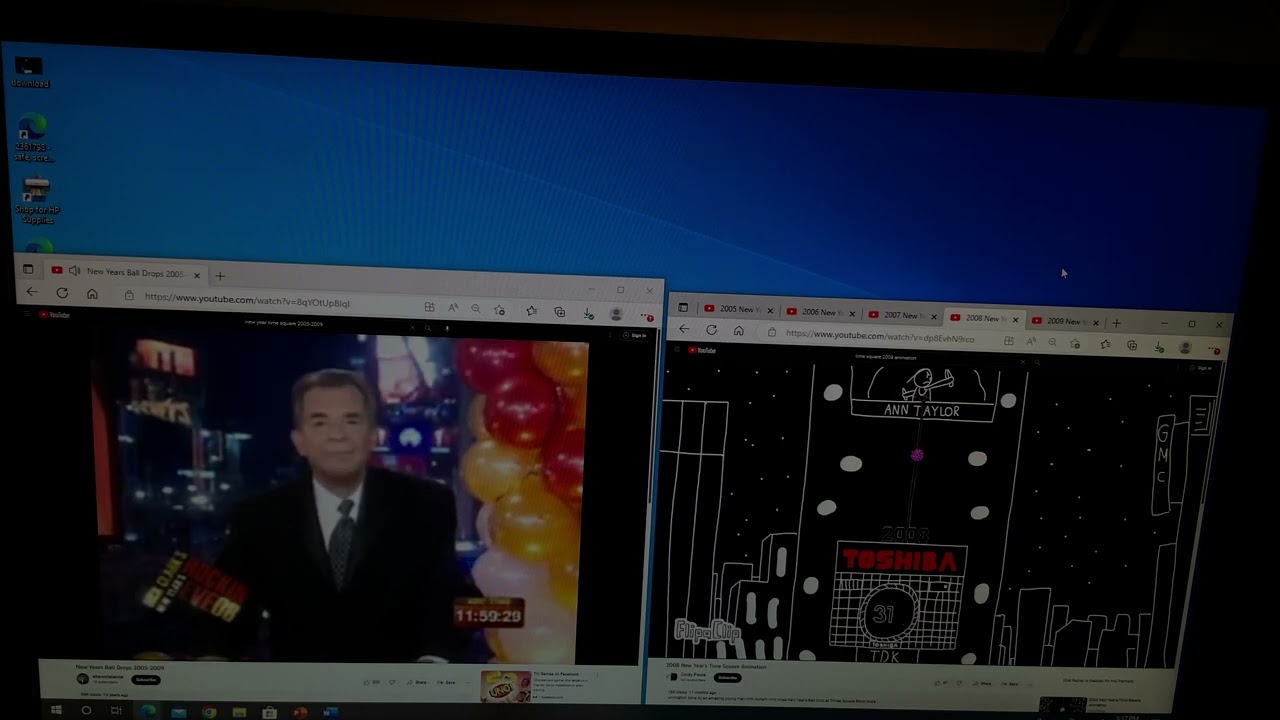Open apps icon in left Edge toolbar
1280x720 pixels.
pyautogui.click(x=429, y=307)
